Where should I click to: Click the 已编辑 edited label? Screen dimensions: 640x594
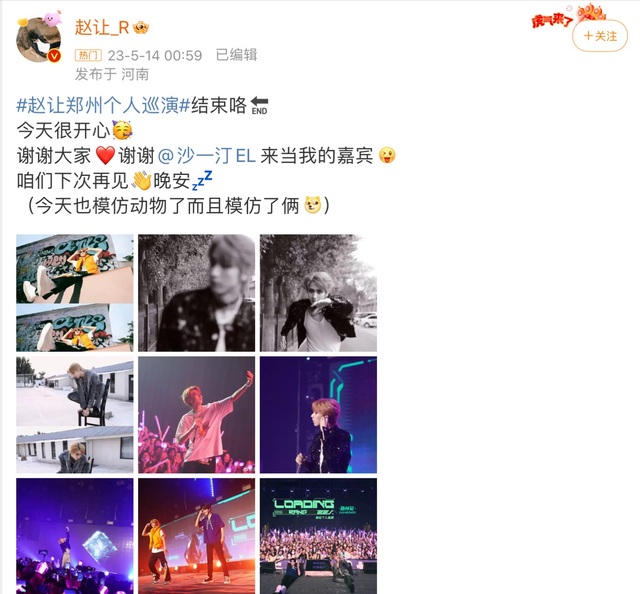236,55
